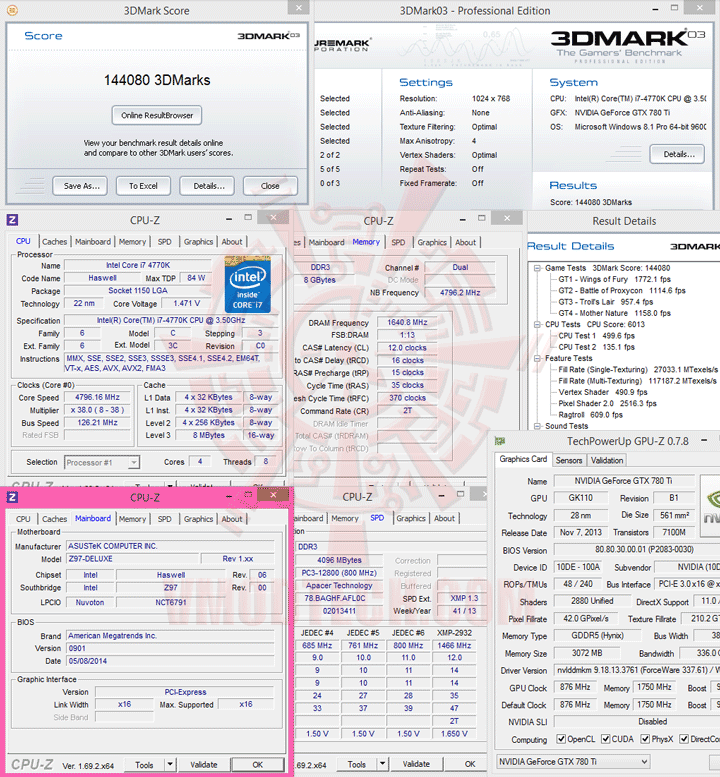Collapse the Feature Tests tree node
The width and height of the screenshot is (720, 777).
537,358
